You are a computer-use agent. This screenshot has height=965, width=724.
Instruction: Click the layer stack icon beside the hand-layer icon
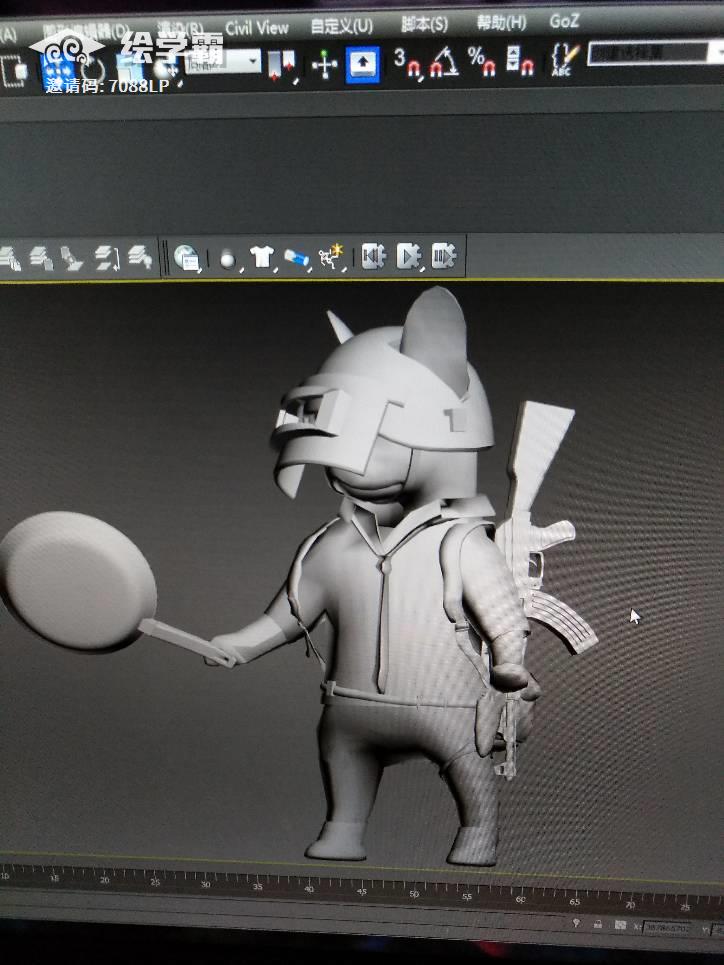click(x=41, y=258)
